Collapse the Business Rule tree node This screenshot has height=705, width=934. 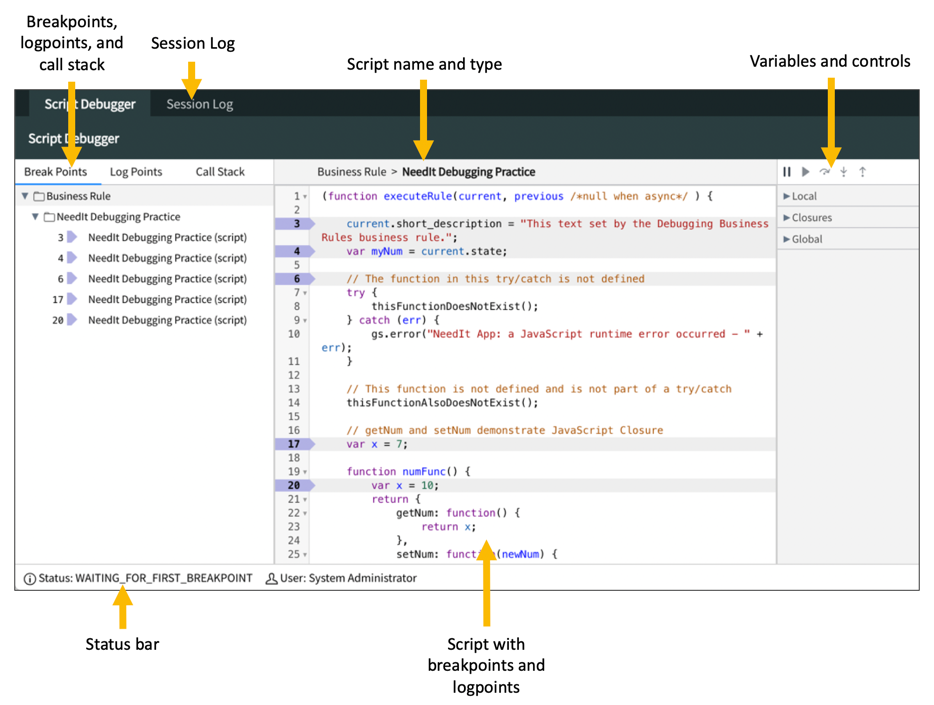(x=24, y=196)
